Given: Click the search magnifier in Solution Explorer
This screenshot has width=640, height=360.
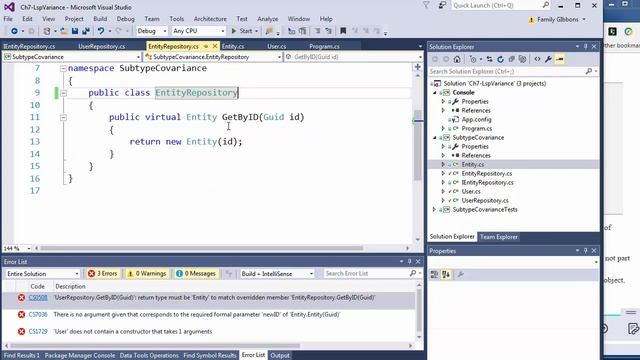Looking at the screenshot, I should [589, 71].
